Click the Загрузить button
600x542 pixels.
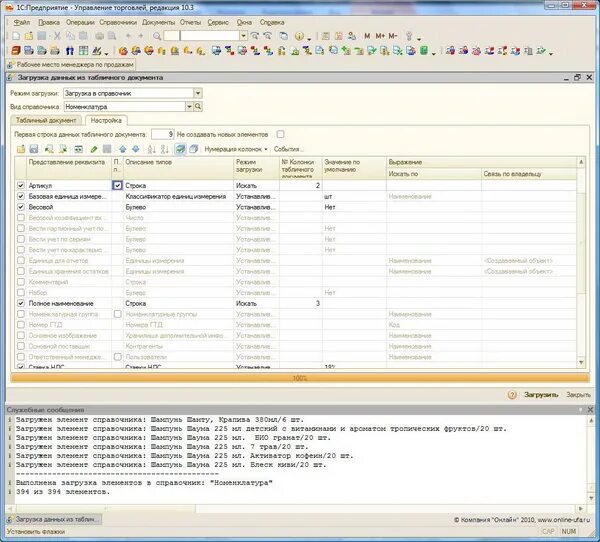tap(541, 395)
